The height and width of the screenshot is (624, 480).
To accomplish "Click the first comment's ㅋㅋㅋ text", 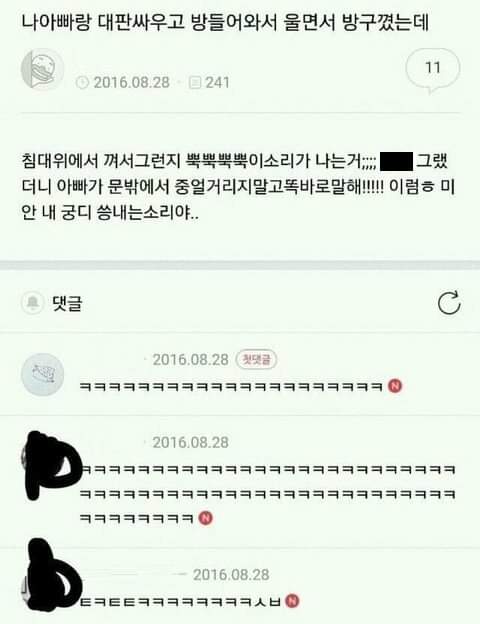I will 231,386.
